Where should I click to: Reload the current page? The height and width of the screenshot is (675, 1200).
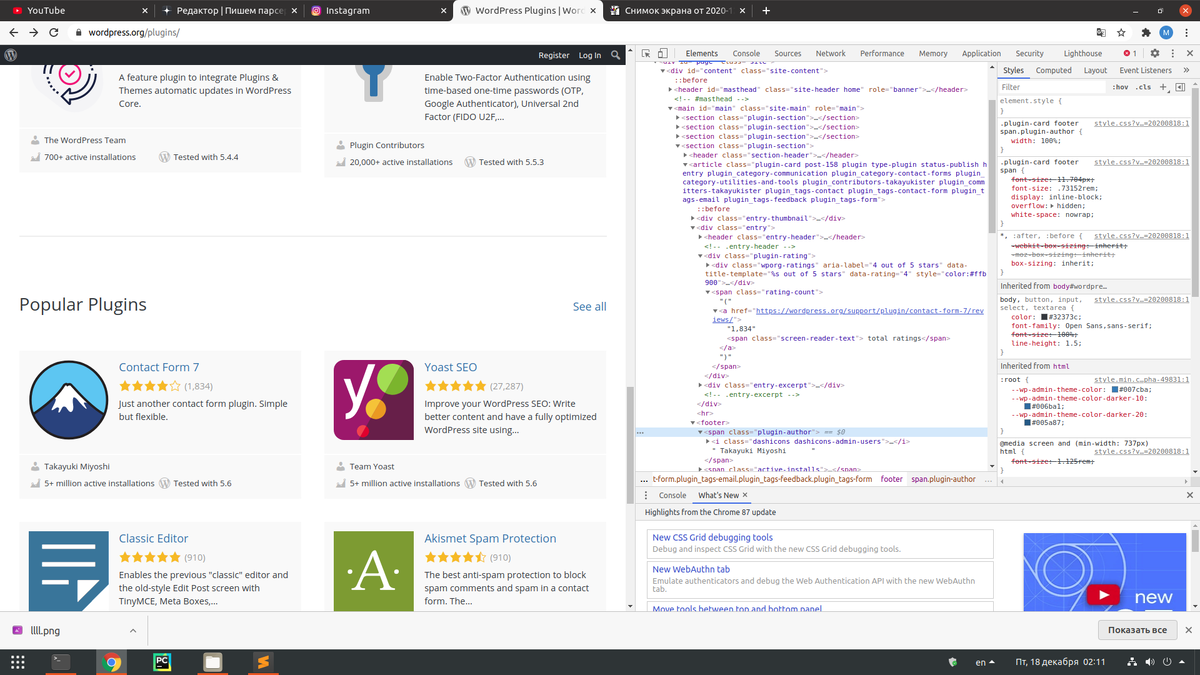tap(56, 32)
